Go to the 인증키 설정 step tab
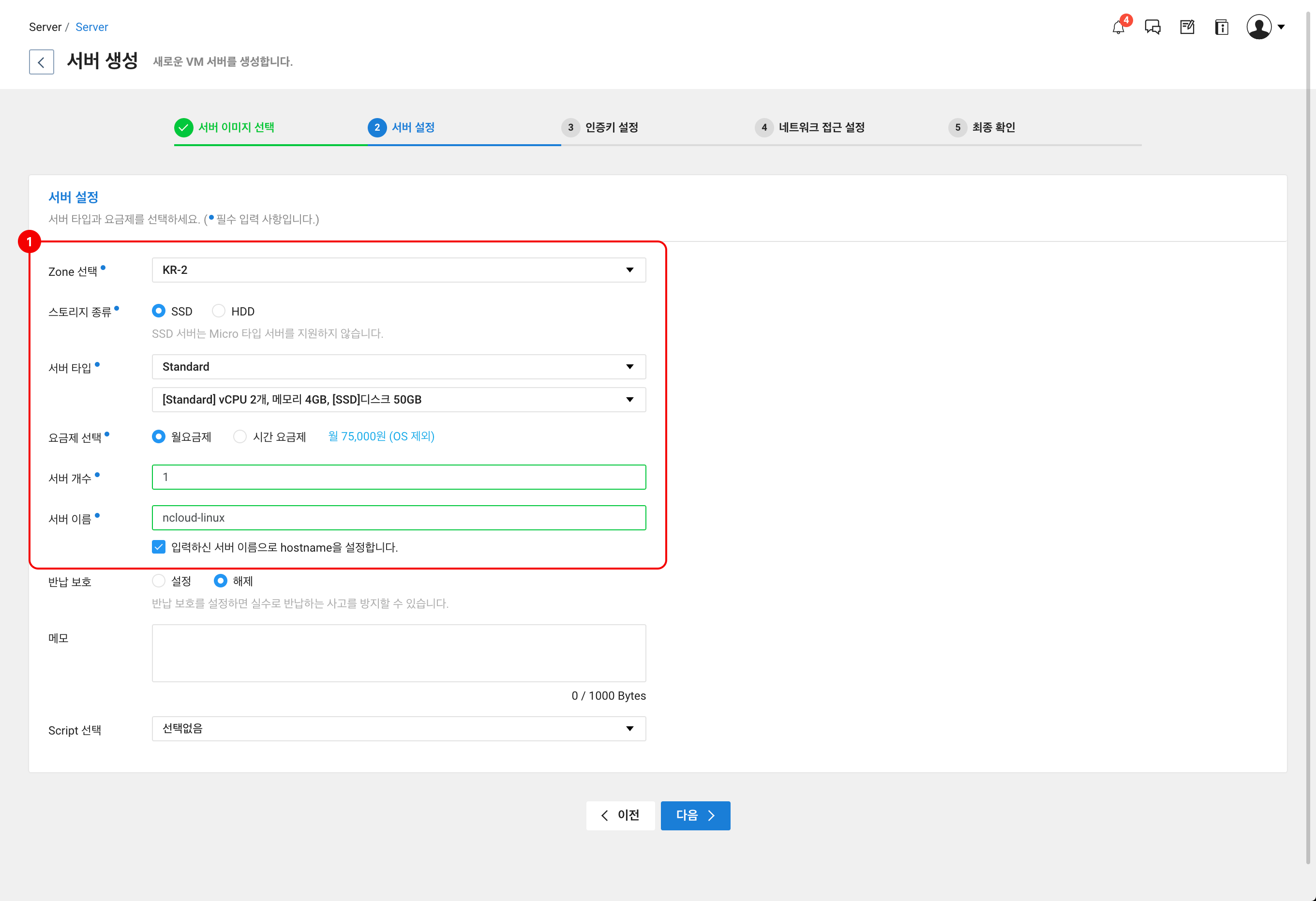The height and width of the screenshot is (901, 1316). click(x=611, y=127)
